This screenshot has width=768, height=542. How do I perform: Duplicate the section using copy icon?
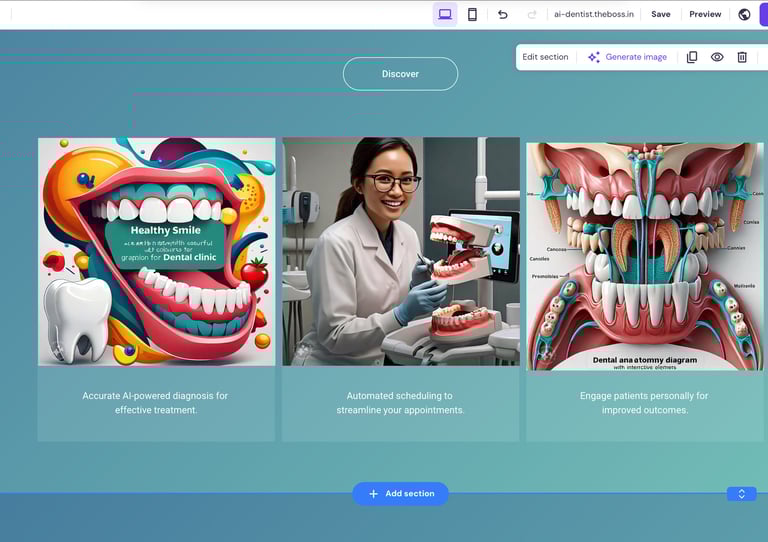(692, 57)
